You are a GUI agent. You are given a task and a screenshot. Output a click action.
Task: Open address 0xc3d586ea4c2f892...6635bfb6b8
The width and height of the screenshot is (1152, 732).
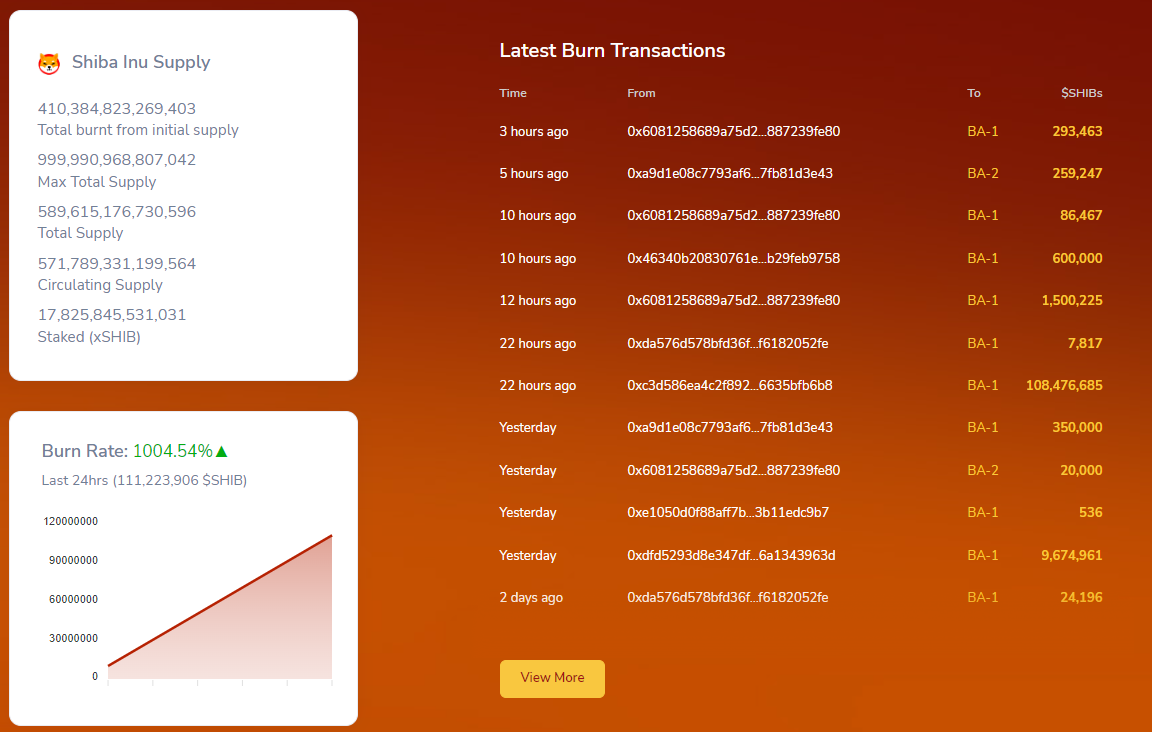[x=730, y=385]
